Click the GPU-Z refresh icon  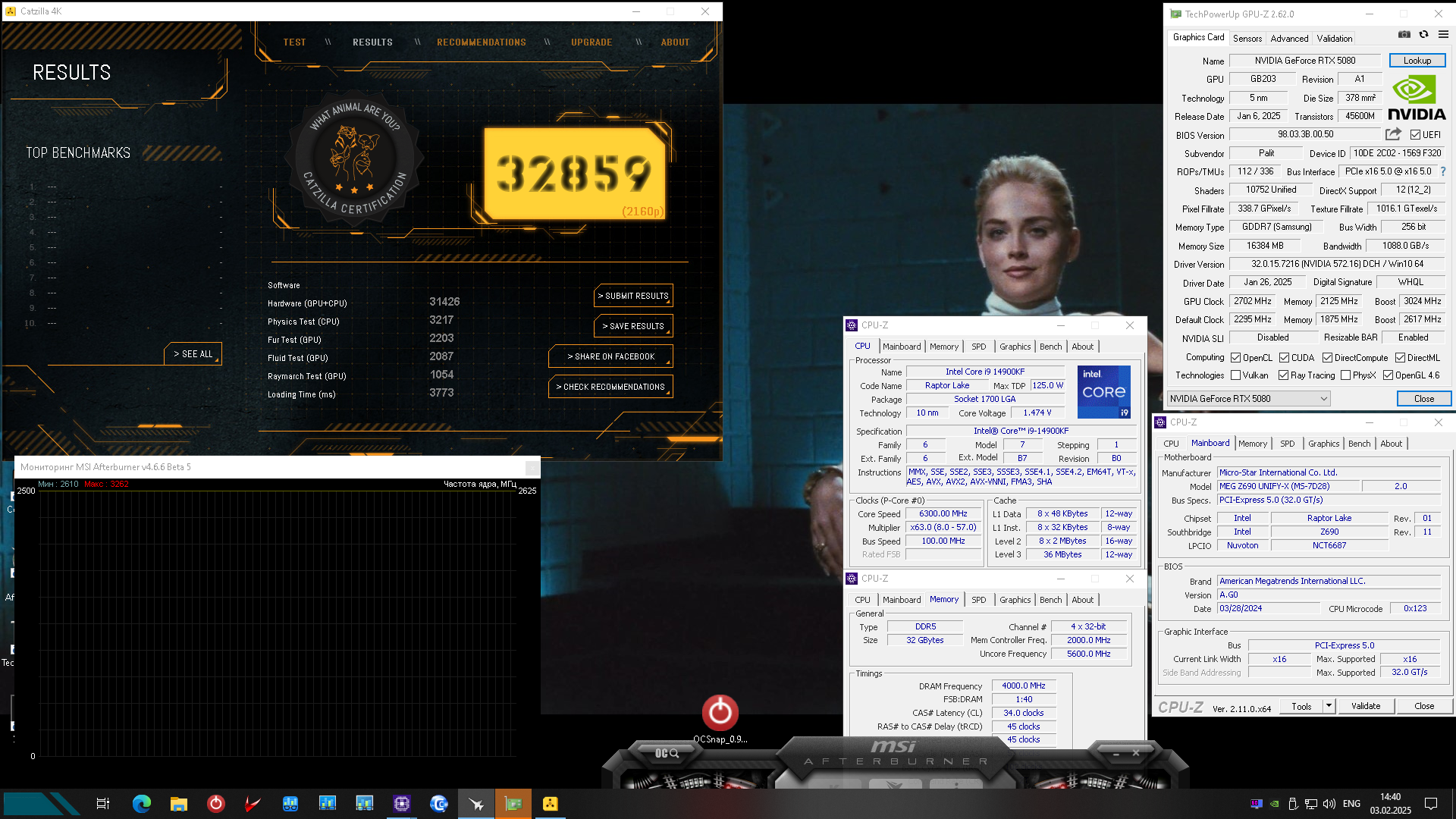pos(1423,34)
